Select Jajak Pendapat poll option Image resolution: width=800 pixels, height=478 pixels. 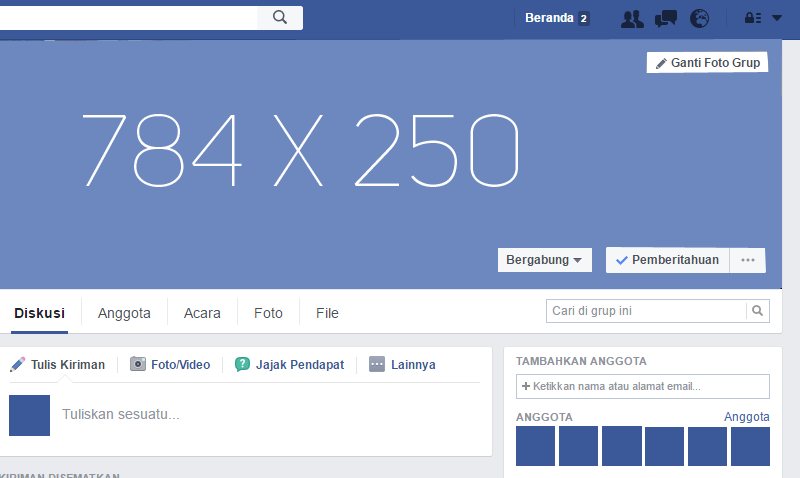click(289, 364)
